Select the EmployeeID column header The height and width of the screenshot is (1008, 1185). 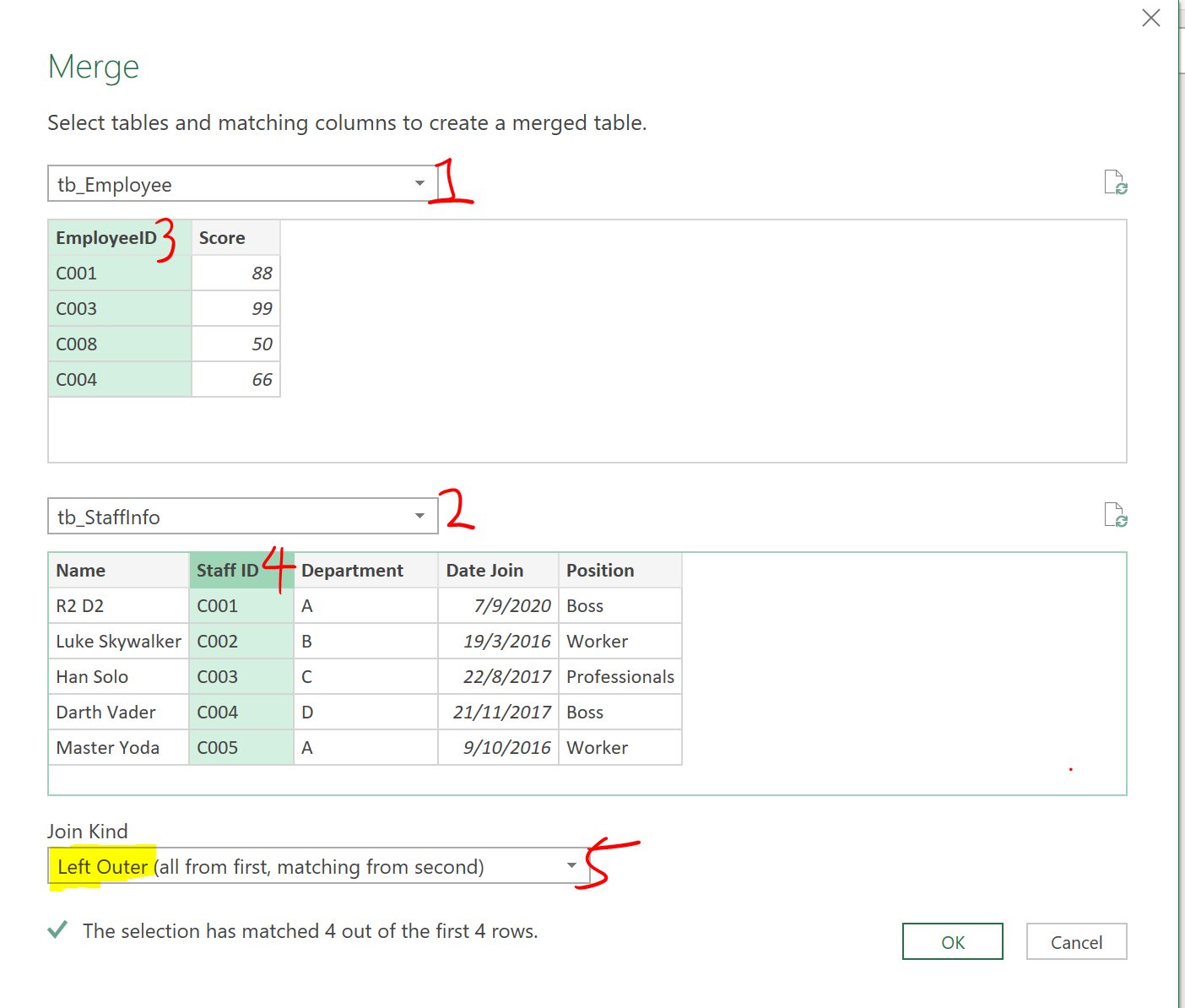click(106, 238)
